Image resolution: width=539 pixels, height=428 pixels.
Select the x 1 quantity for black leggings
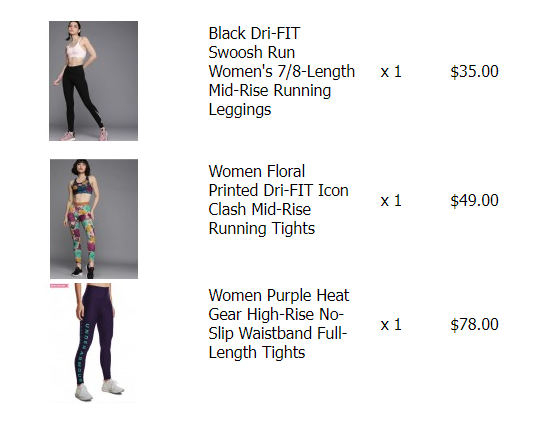click(391, 72)
